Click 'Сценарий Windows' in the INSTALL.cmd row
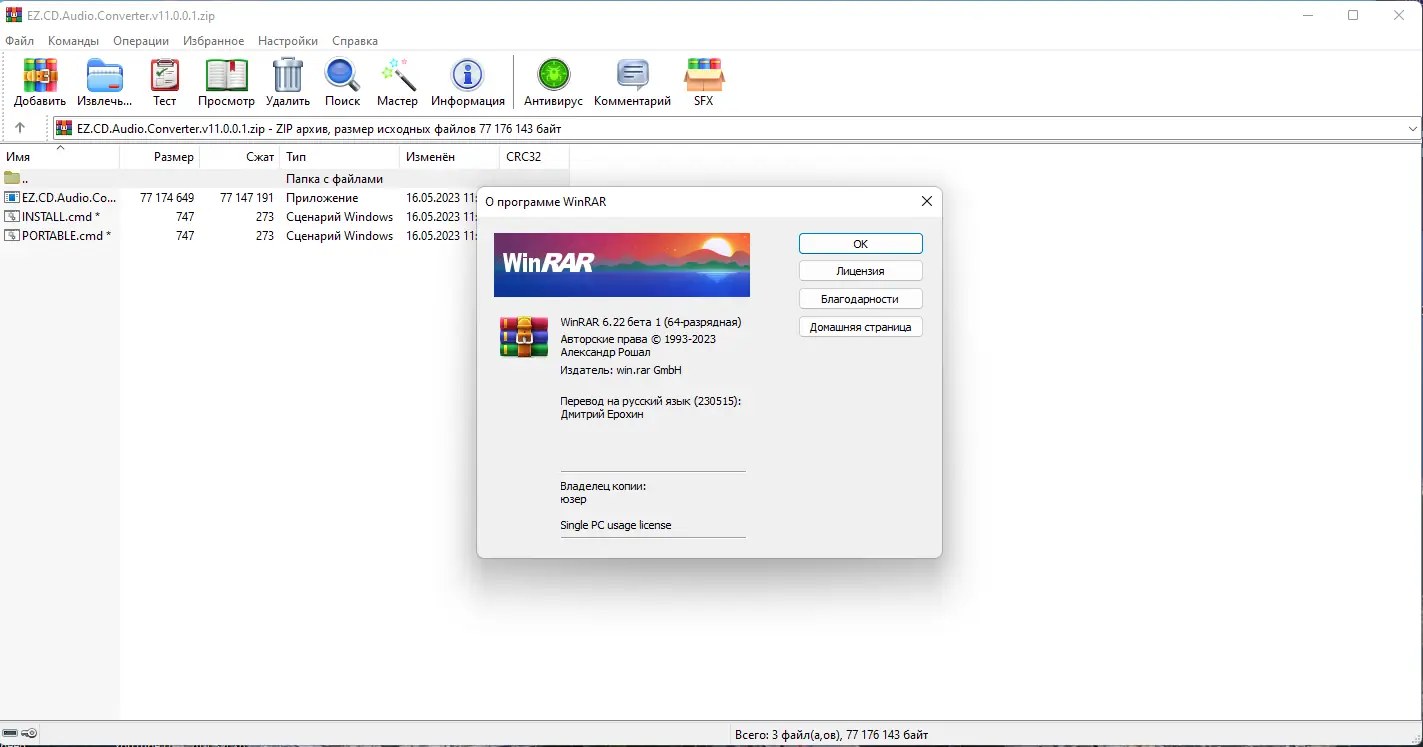Image resolution: width=1423 pixels, height=747 pixels. click(340, 217)
